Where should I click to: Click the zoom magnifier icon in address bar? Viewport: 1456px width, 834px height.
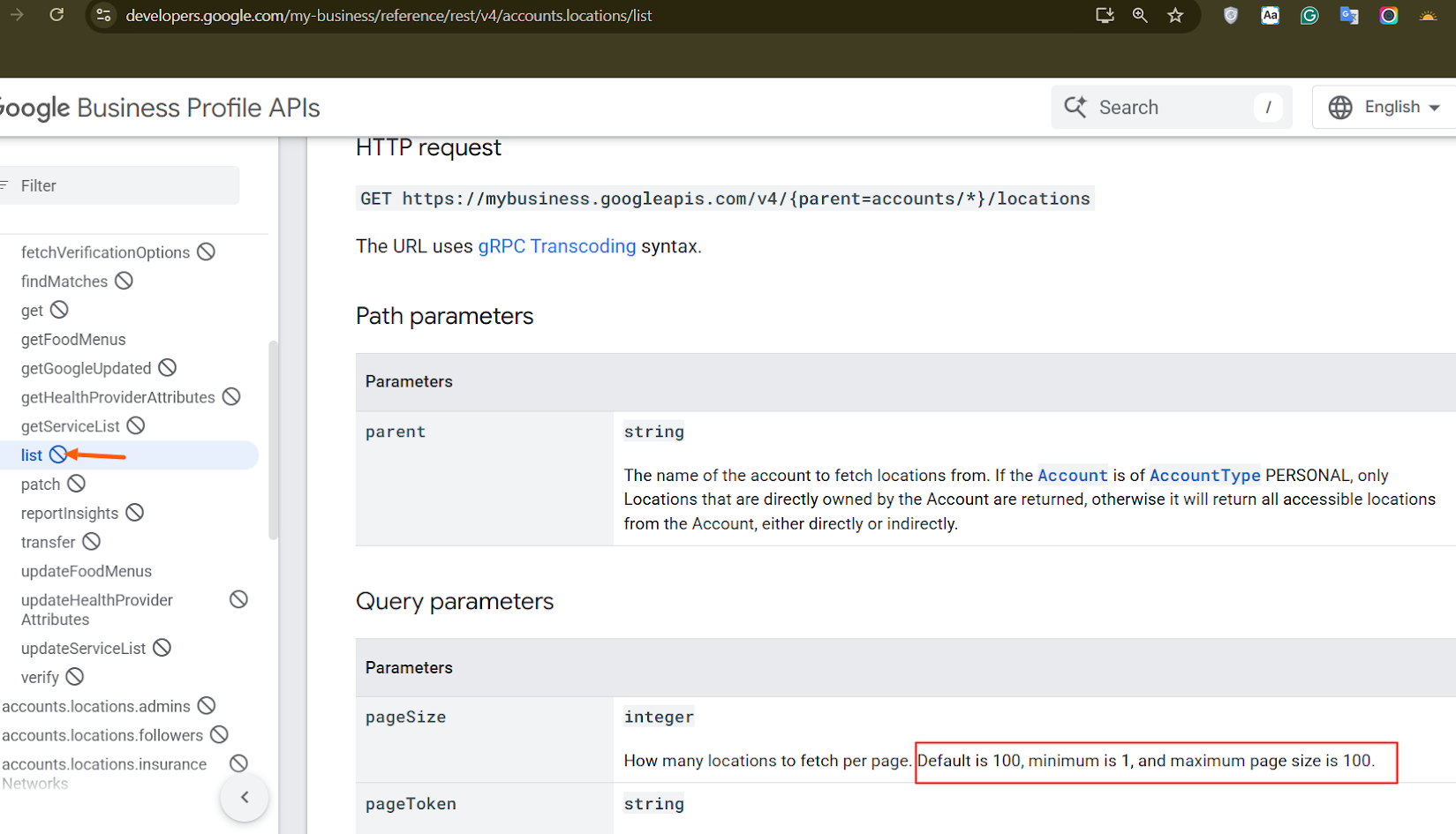(x=1140, y=15)
